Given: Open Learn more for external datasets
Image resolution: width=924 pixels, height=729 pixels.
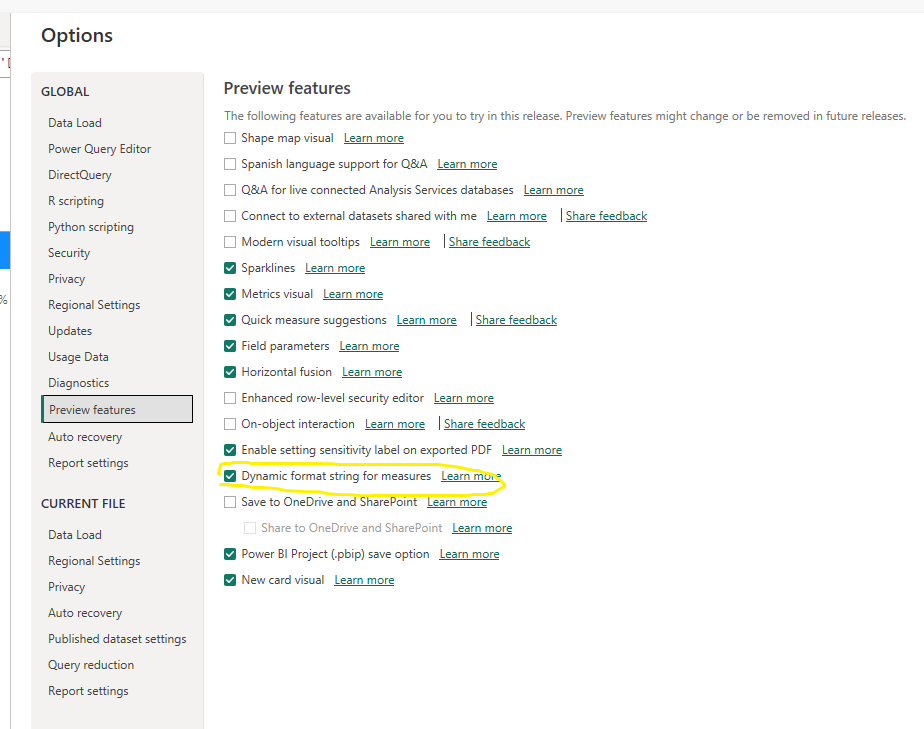Looking at the screenshot, I should pos(517,216).
